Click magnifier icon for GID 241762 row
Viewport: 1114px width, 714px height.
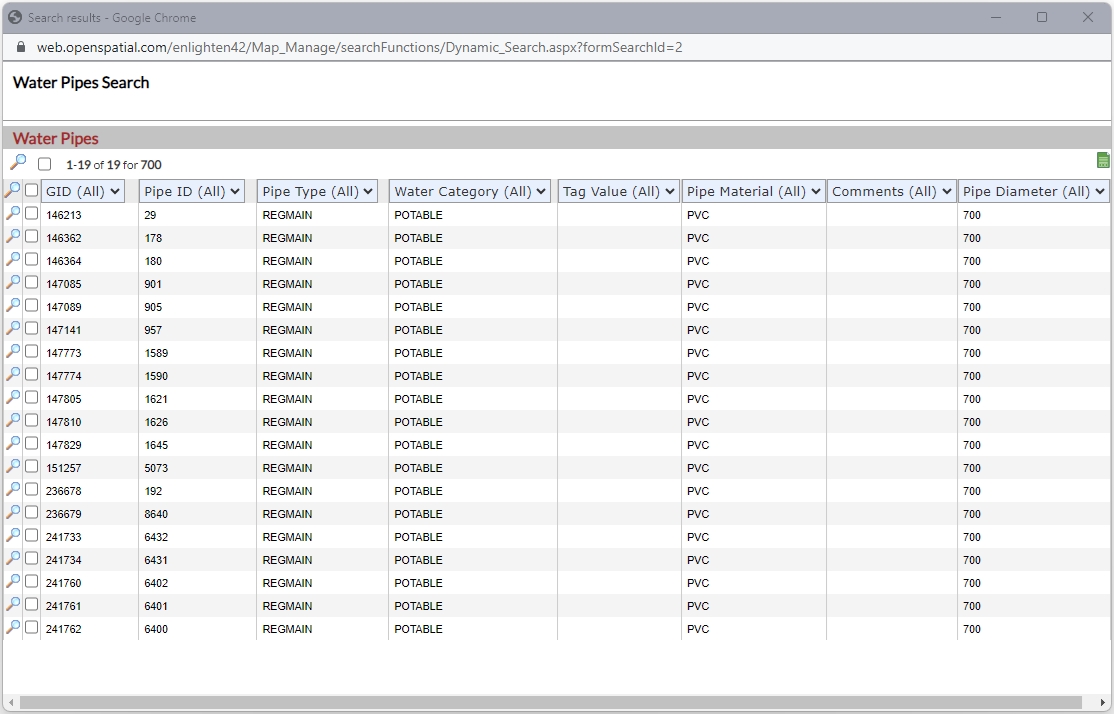point(13,627)
